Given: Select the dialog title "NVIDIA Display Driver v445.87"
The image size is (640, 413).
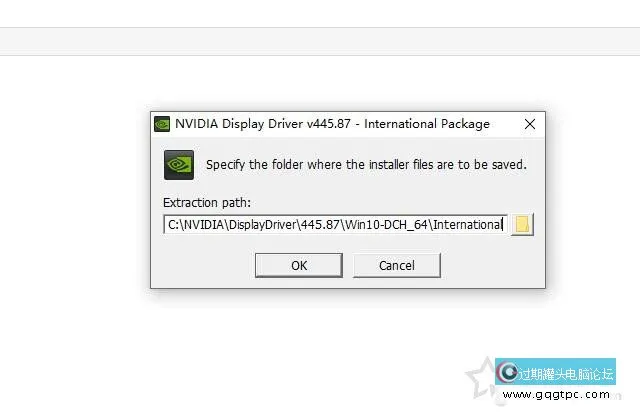Looking at the screenshot, I should tap(263, 124).
